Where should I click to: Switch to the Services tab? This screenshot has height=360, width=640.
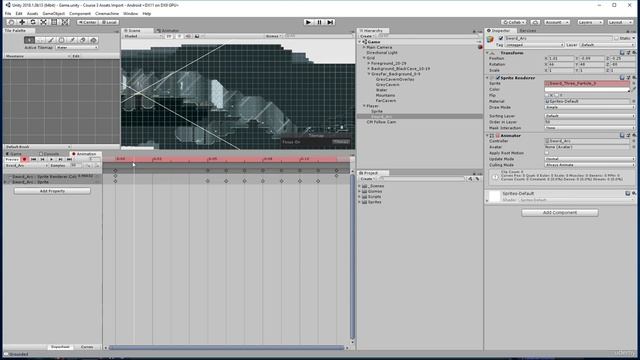(528, 31)
